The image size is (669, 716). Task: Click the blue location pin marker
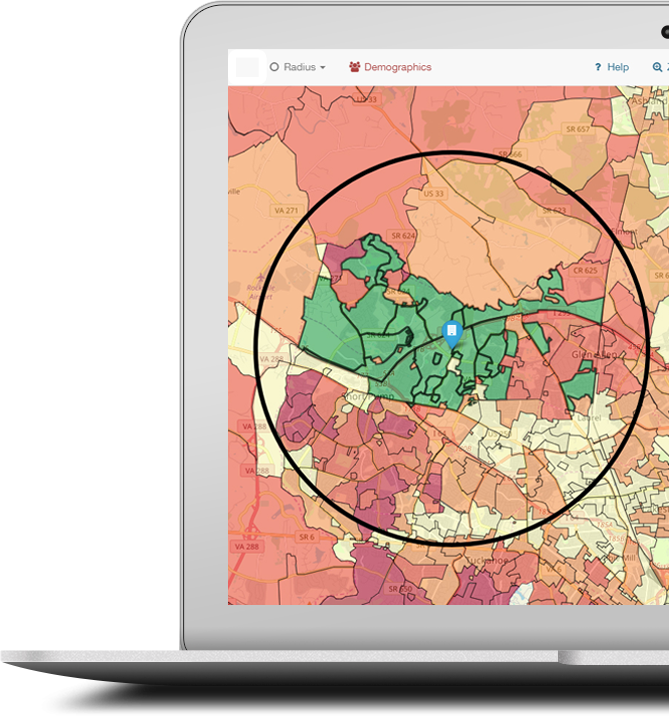click(452, 333)
